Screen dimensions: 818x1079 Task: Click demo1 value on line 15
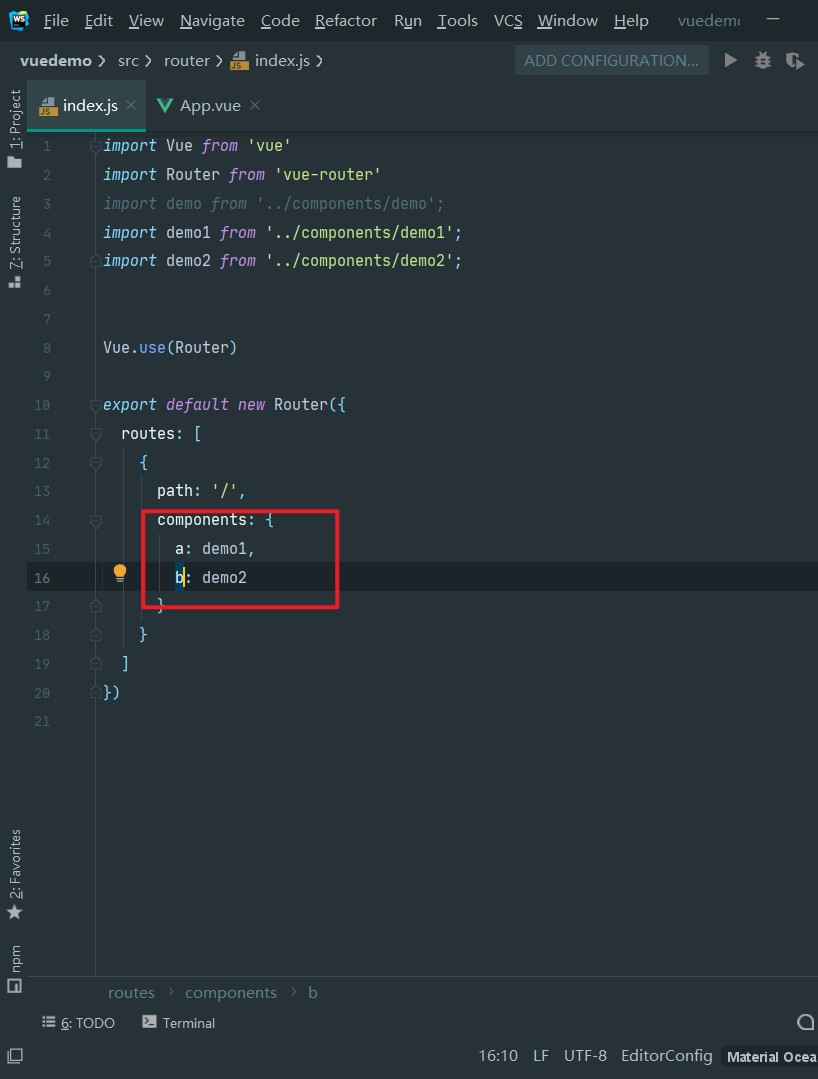tap(224, 548)
